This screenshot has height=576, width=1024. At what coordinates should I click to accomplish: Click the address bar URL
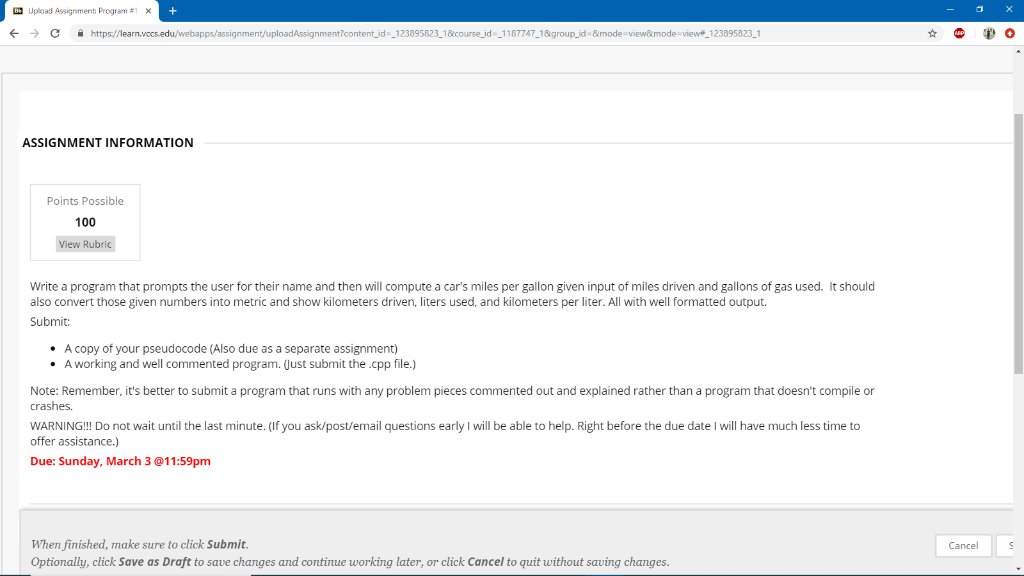point(400,32)
